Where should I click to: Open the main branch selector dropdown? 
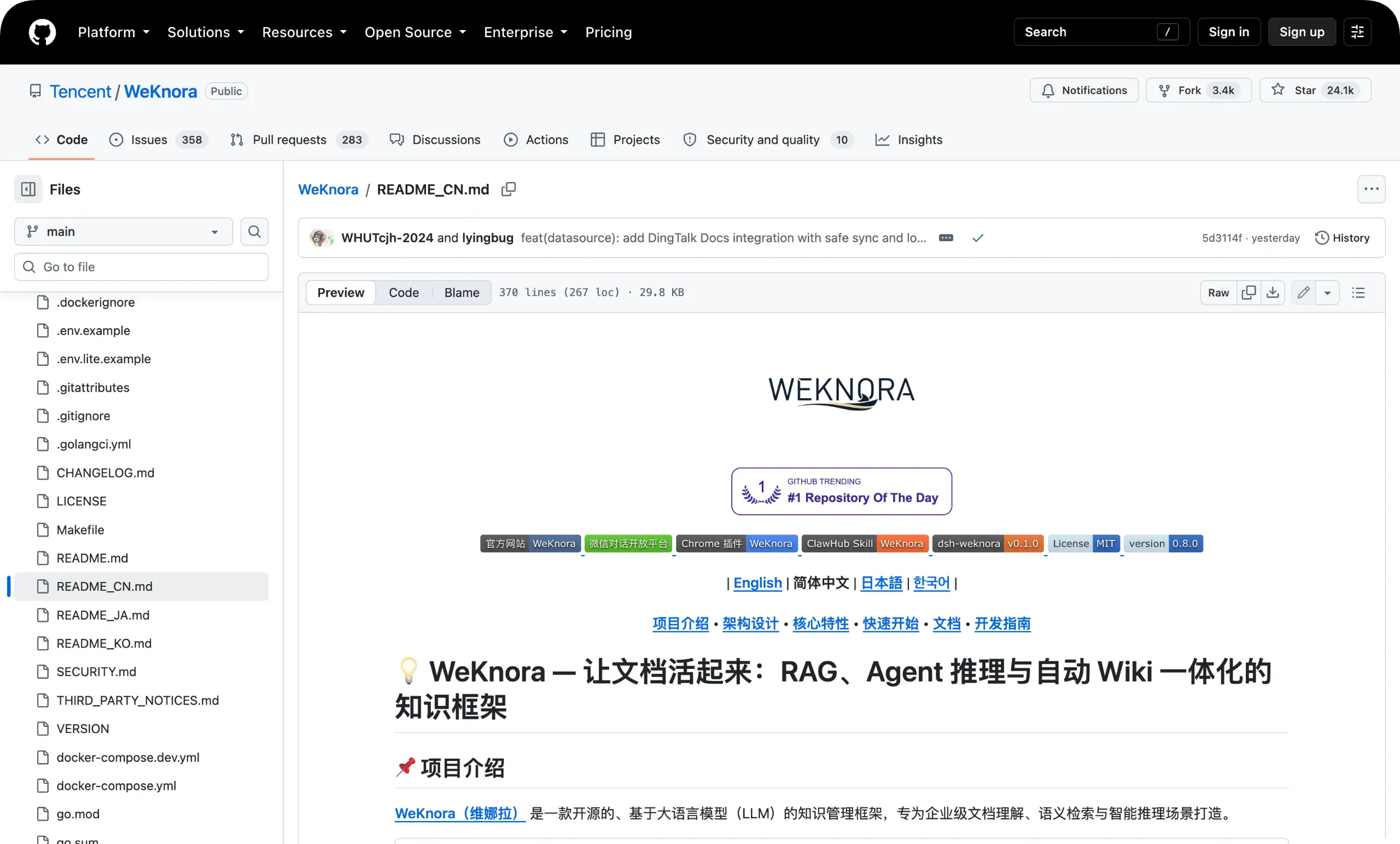[123, 231]
